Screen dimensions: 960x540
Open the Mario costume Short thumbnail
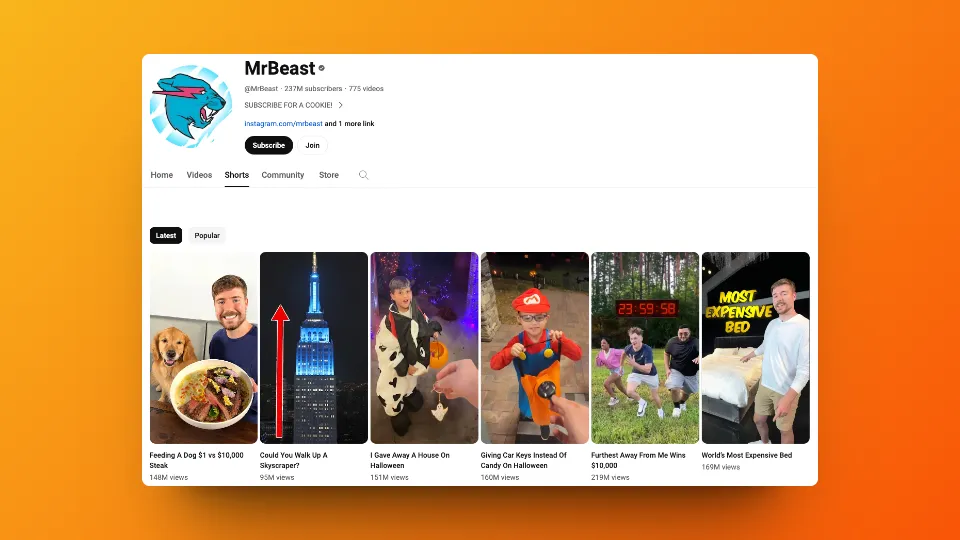coord(534,348)
